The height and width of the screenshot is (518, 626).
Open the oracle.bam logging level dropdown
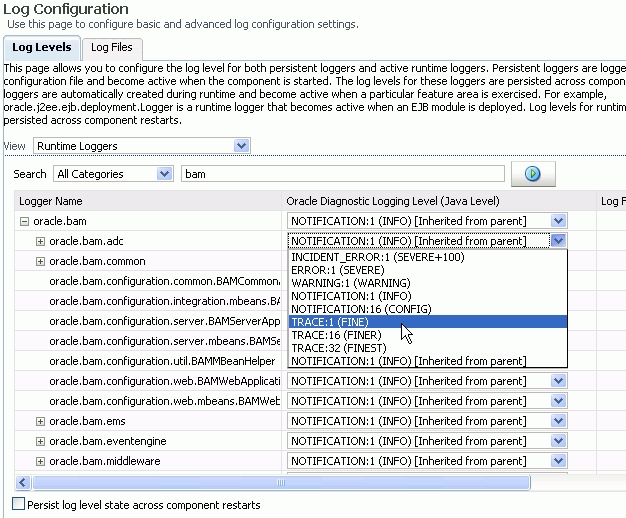pyautogui.click(x=559, y=221)
